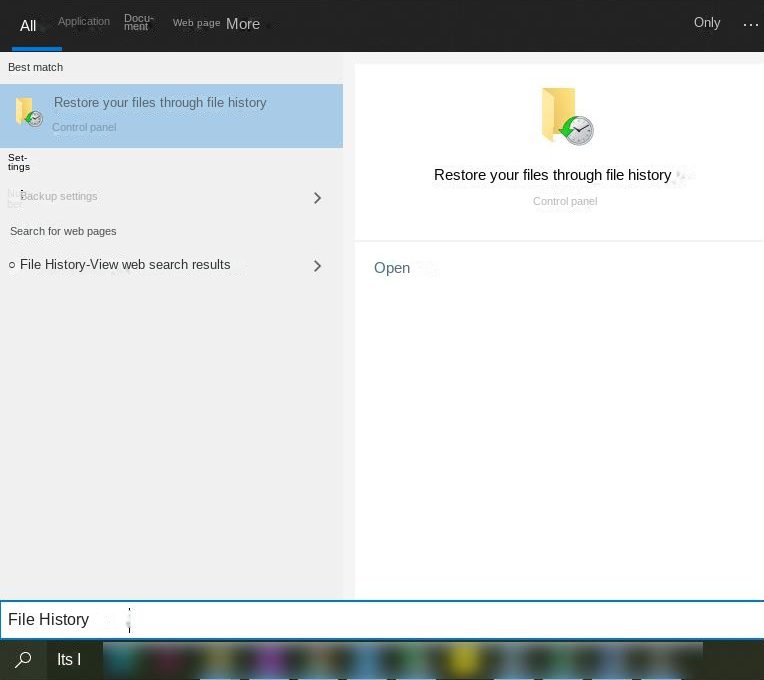Click the Open action link
The width and height of the screenshot is (764, 680).
pyautogui.click(x=392, y=268)
